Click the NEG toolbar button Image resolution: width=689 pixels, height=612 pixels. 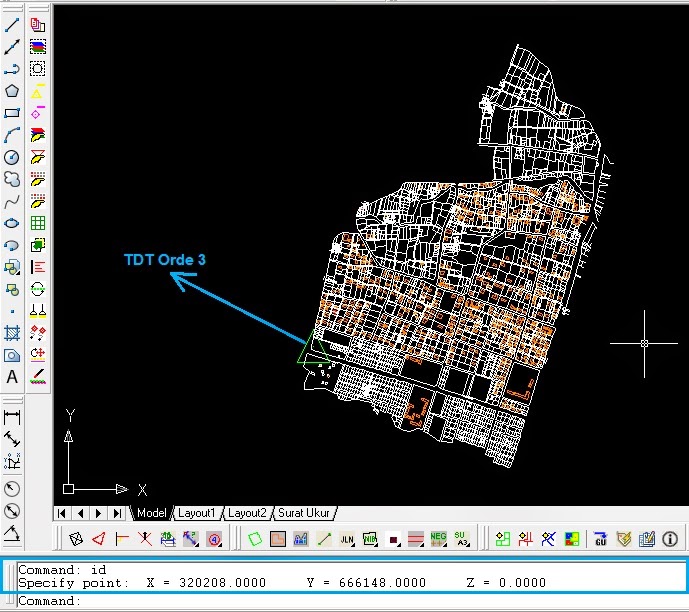click(x=438, y=539)
